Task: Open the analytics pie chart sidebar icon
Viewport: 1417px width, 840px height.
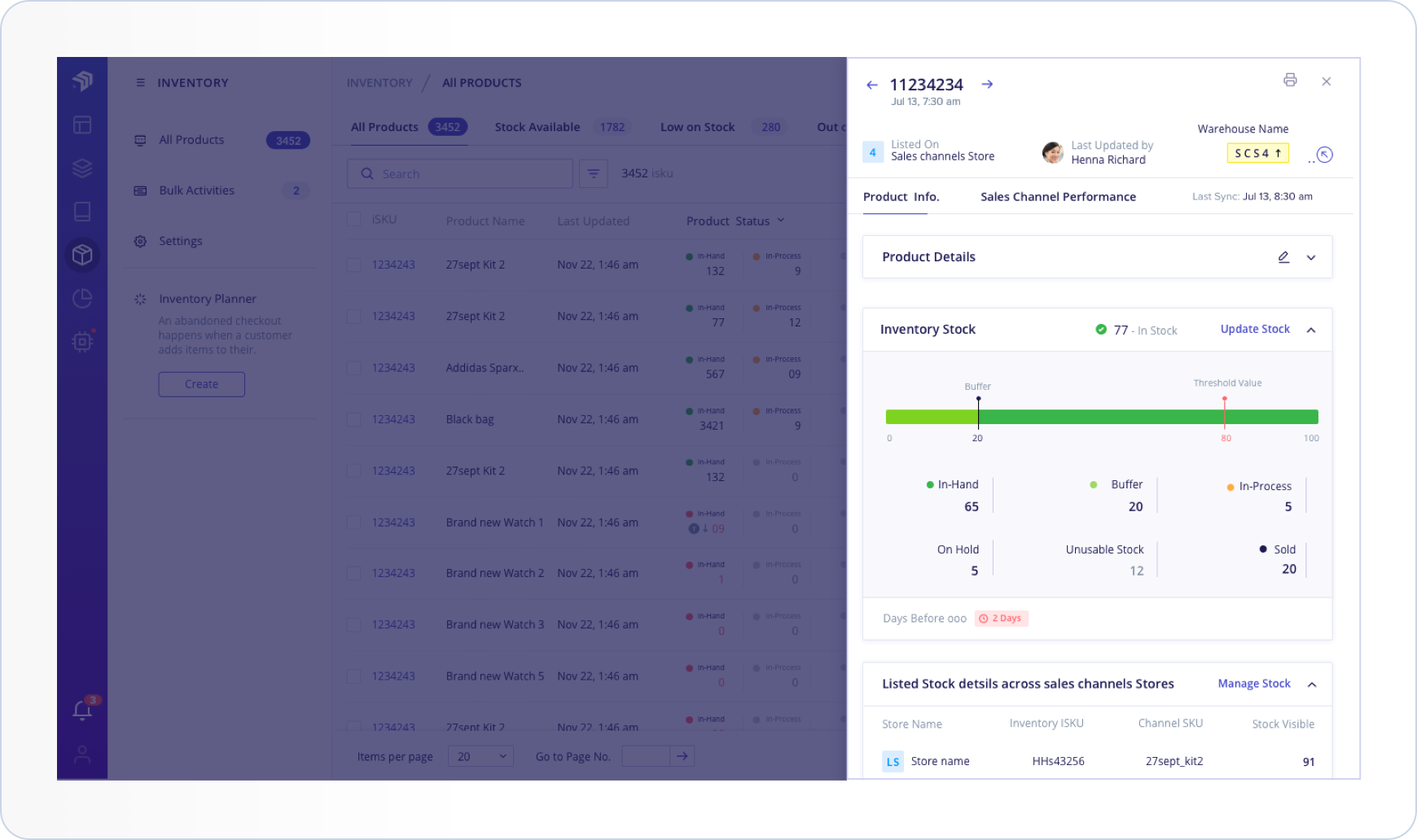Action: [x=82, y=298]
